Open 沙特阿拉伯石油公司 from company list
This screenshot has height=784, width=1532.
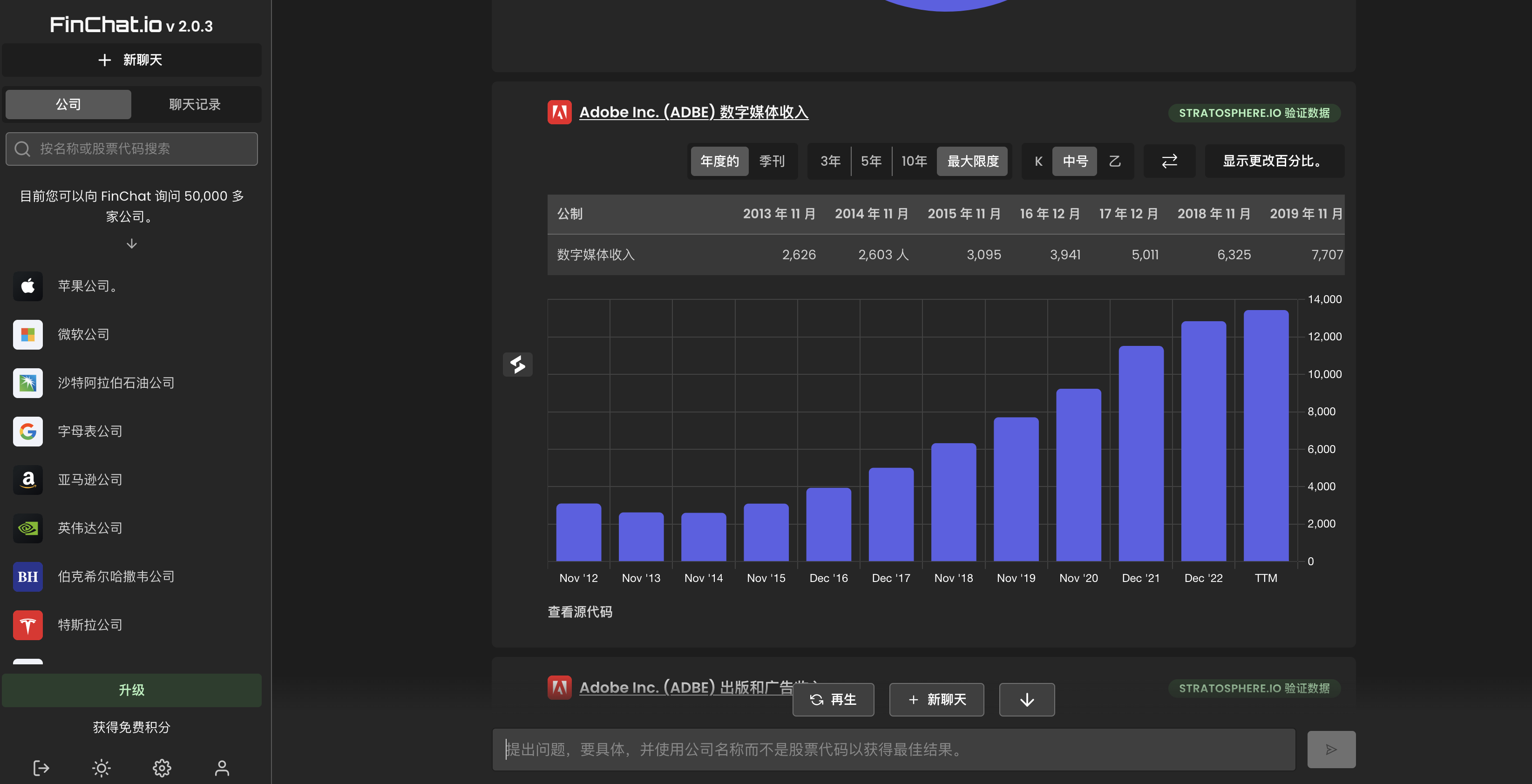116,383
